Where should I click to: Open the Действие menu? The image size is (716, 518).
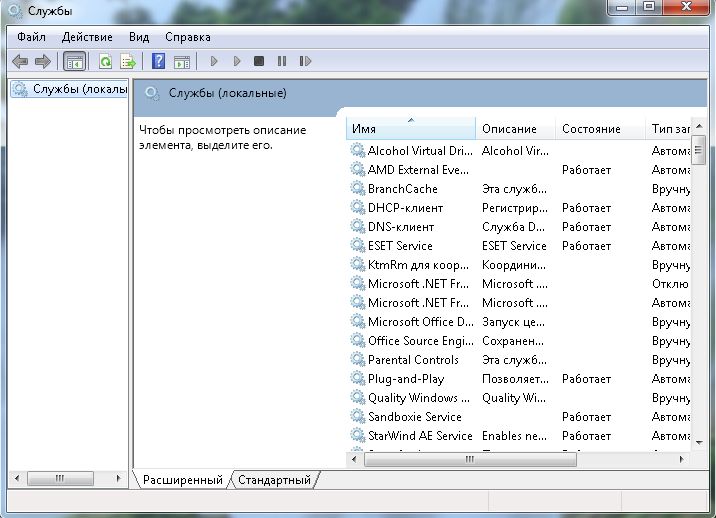point(87,37)
